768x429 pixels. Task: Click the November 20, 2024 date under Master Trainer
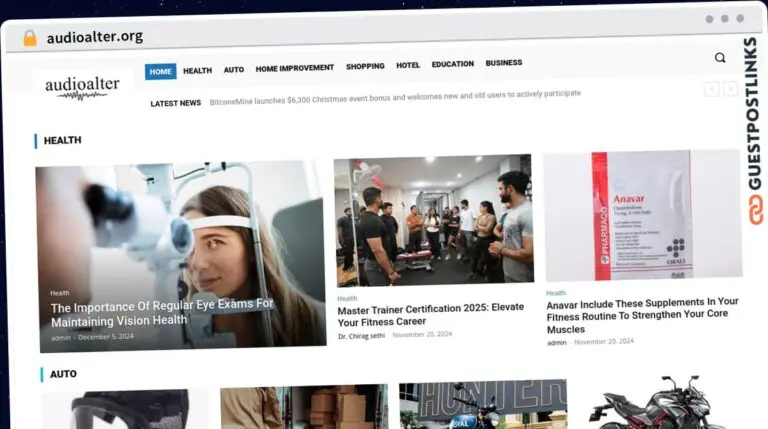pos(422,334)
